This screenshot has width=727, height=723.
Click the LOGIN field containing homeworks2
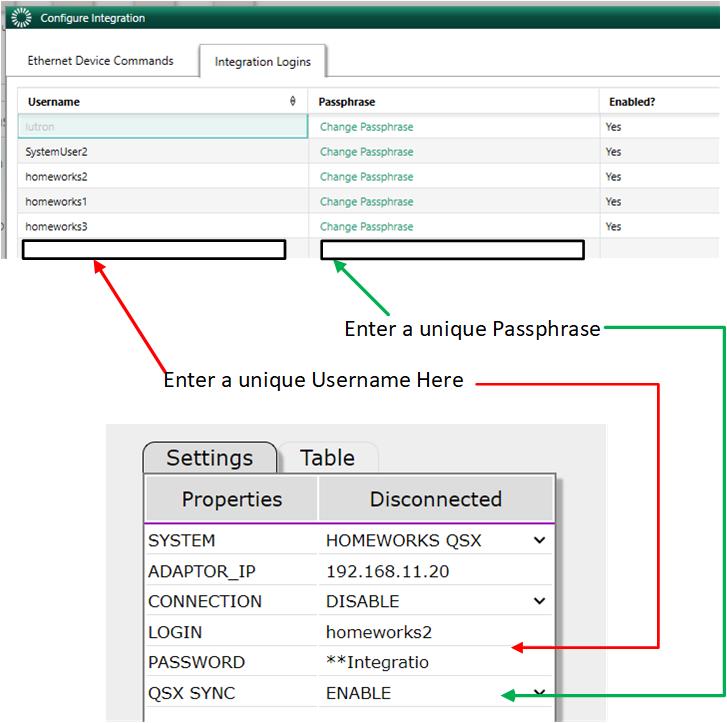436,632
